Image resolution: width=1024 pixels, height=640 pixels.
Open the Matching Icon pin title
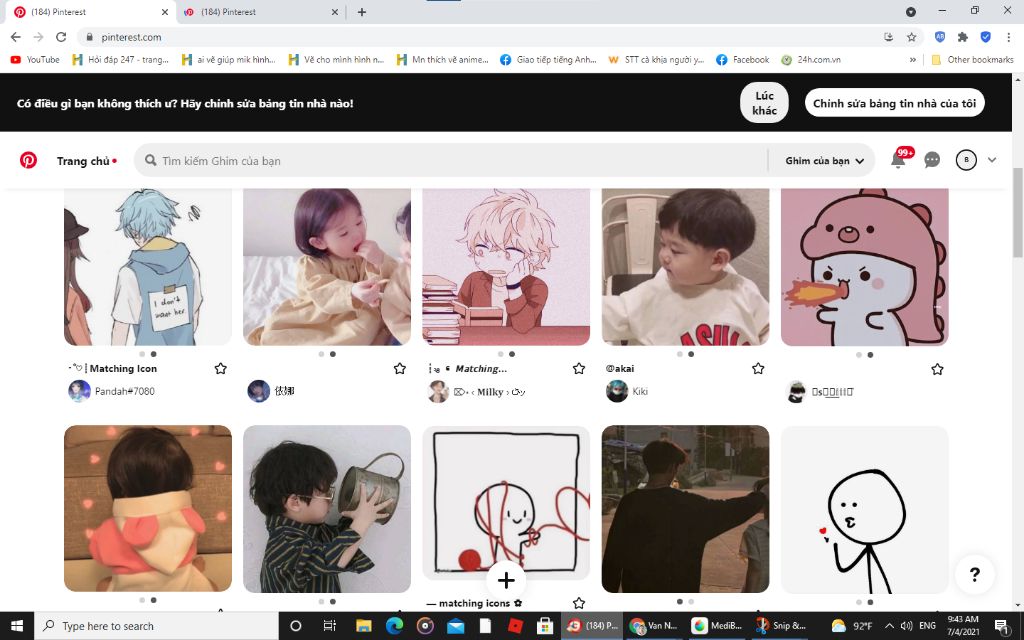112,368
